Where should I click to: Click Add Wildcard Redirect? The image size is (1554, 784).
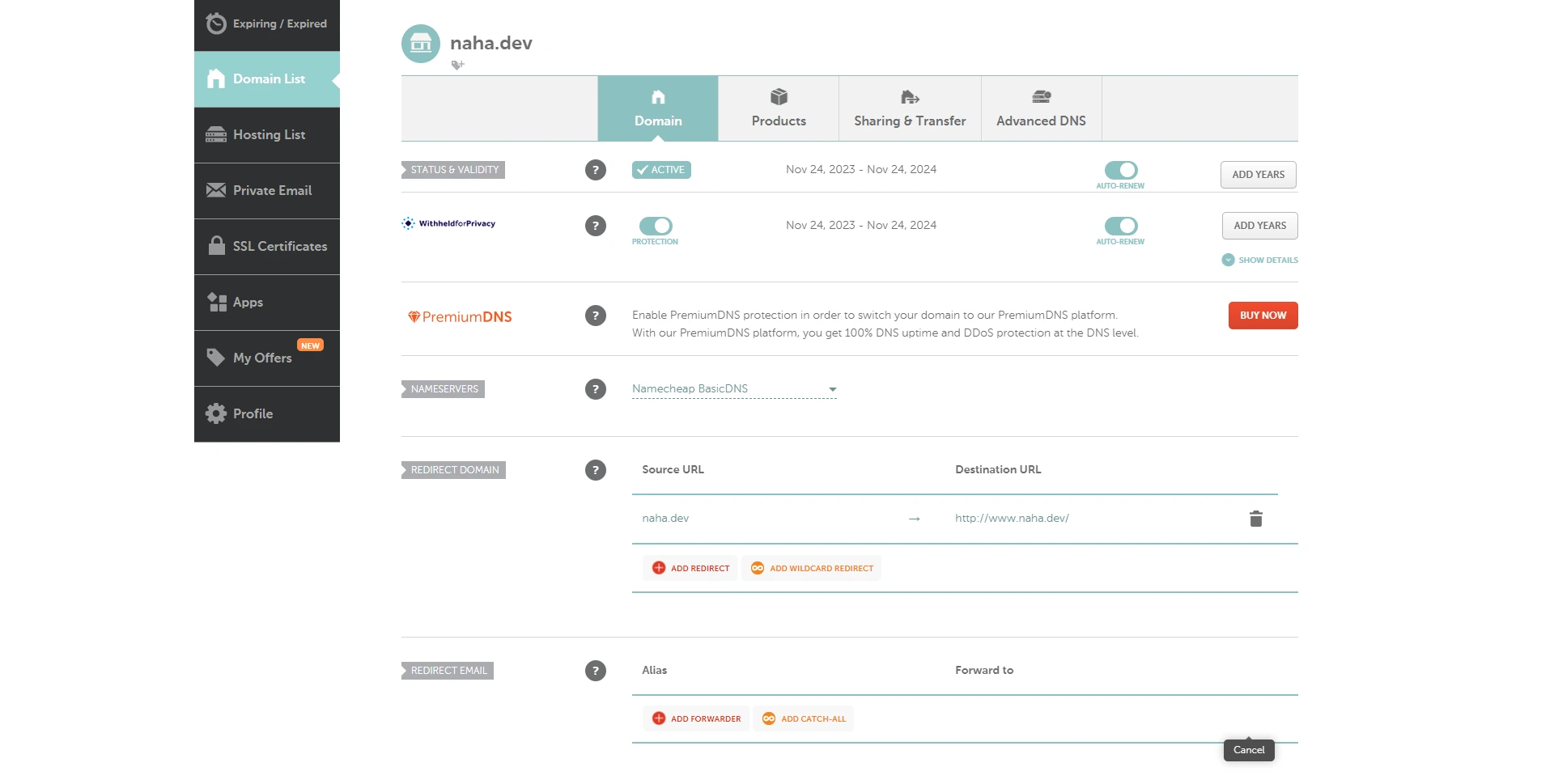812,569
